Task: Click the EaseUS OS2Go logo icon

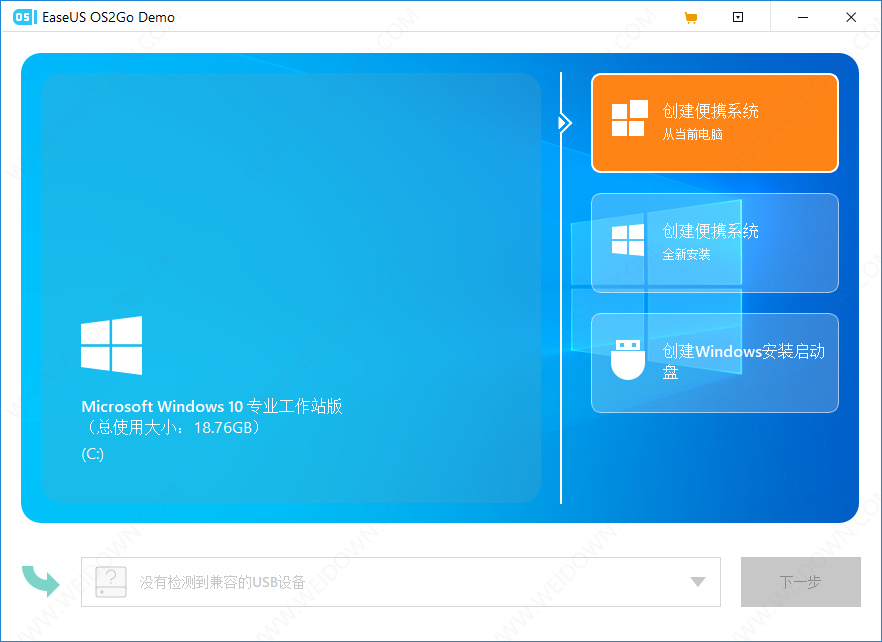Action: coord(24,17)
